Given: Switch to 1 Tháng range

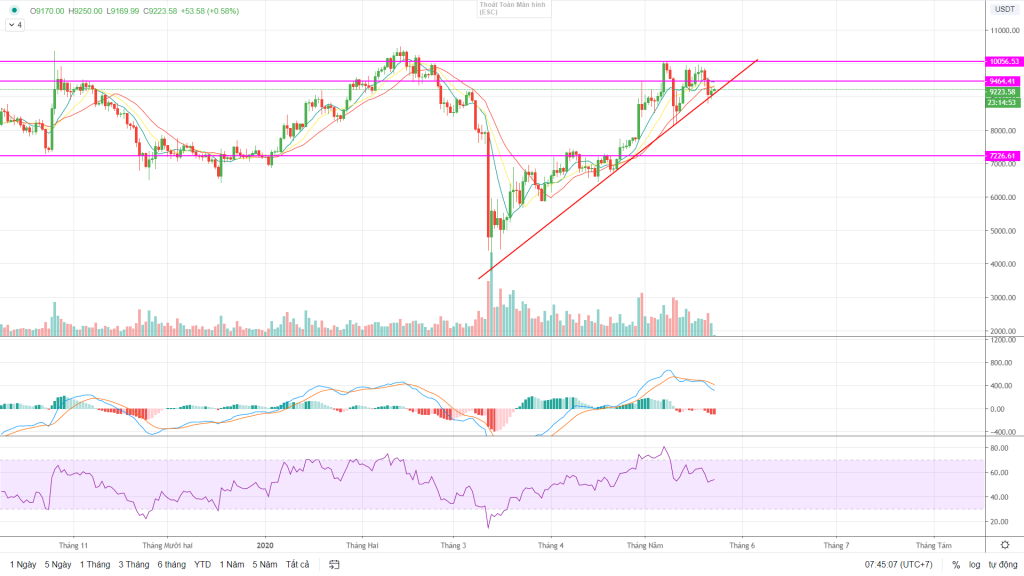Looking at the screenshot, I should pos(97,565).
